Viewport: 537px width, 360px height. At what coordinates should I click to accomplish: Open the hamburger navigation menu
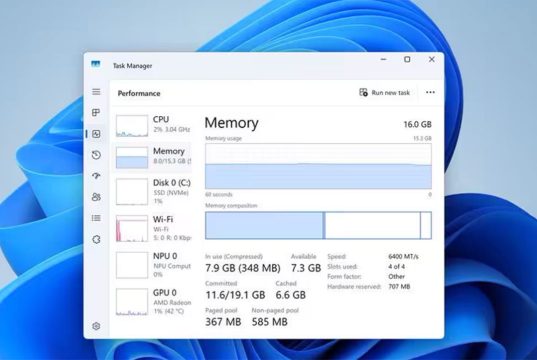pyautogui.click(x=96, y=92)
